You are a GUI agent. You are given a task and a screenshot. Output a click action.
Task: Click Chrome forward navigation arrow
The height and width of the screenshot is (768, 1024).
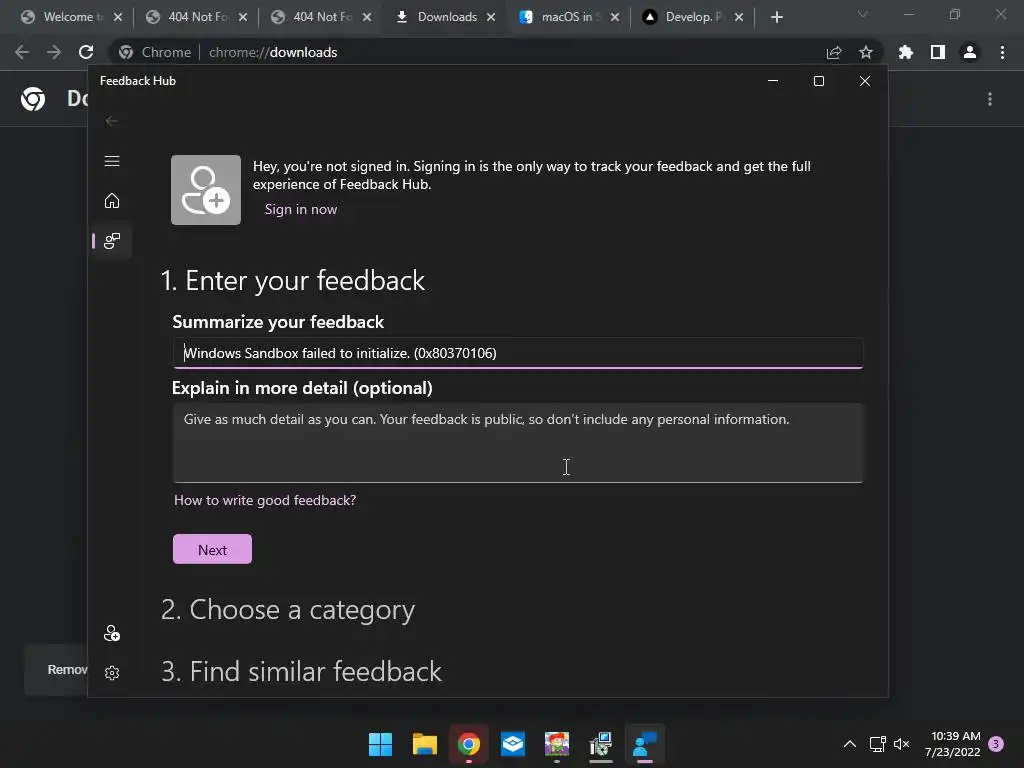pyautogui.click(x=54, y=52)
